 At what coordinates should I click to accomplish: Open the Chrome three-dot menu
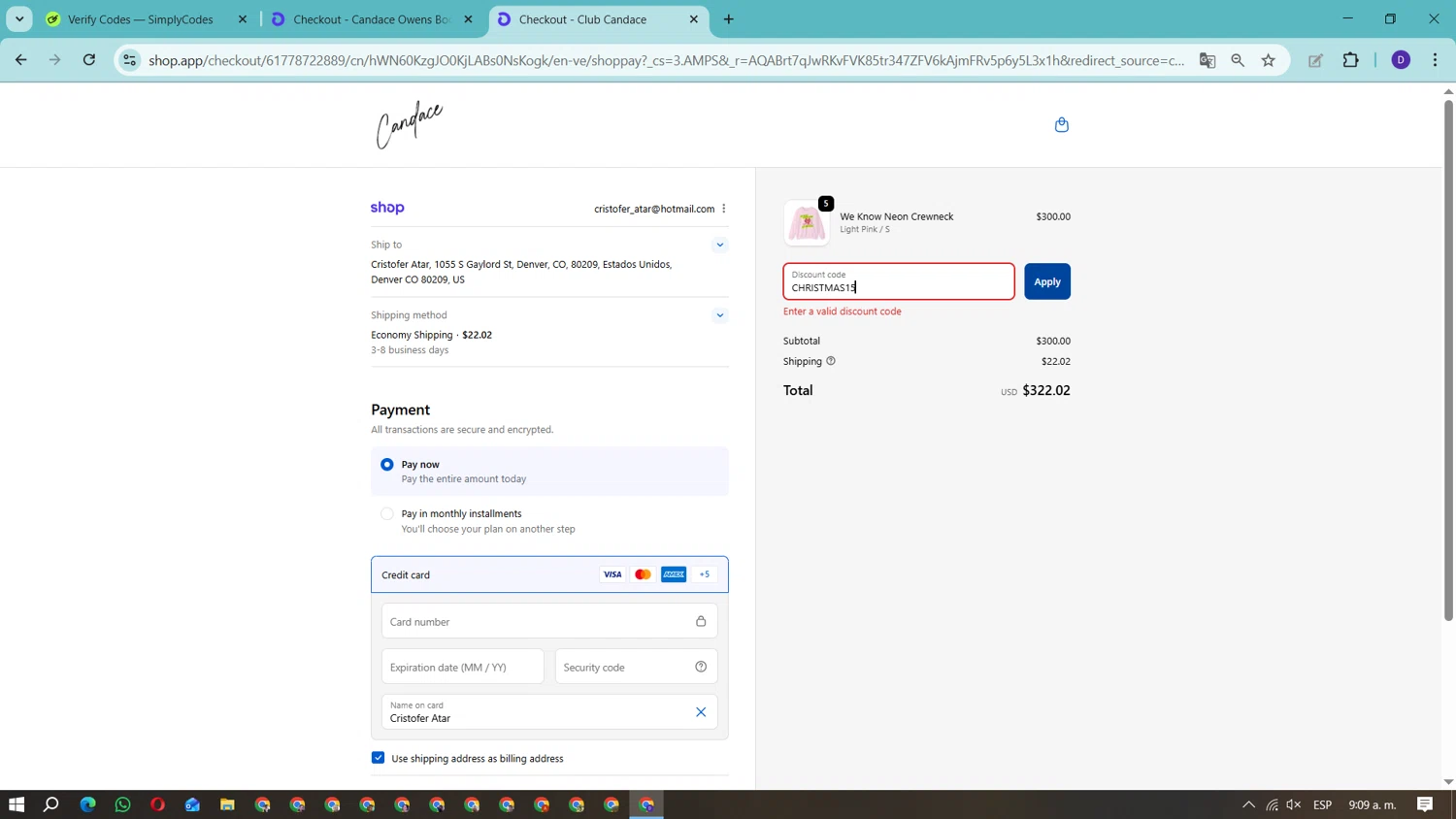click(1435, 60)
